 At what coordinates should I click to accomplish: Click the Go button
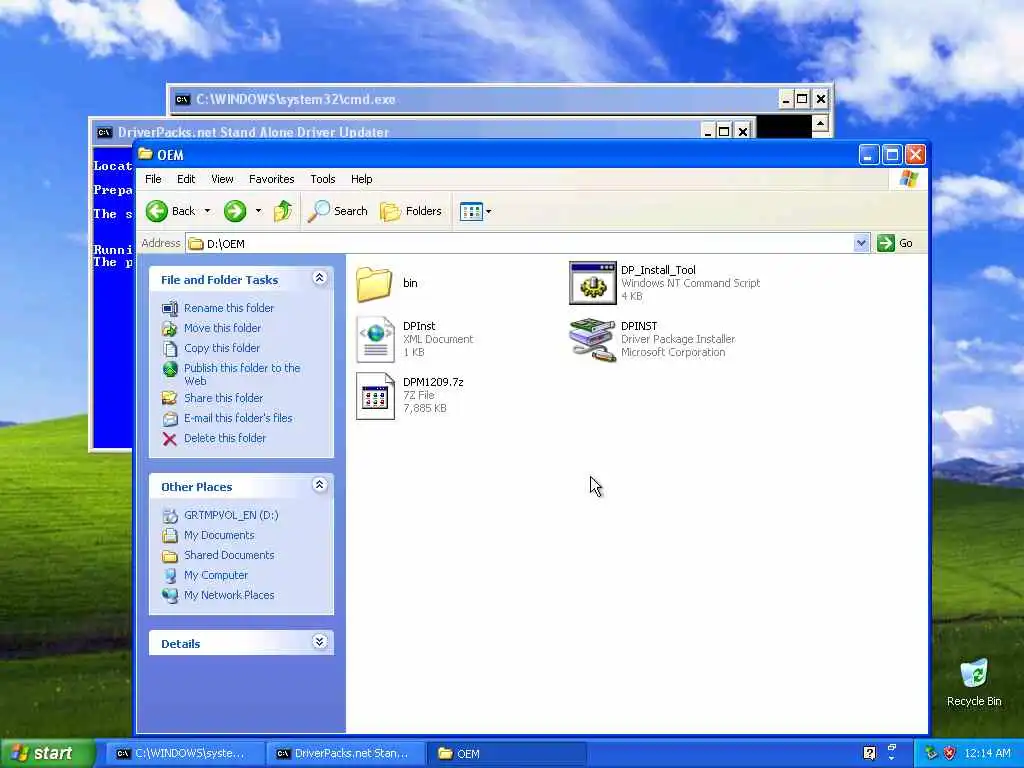point(895,243)
